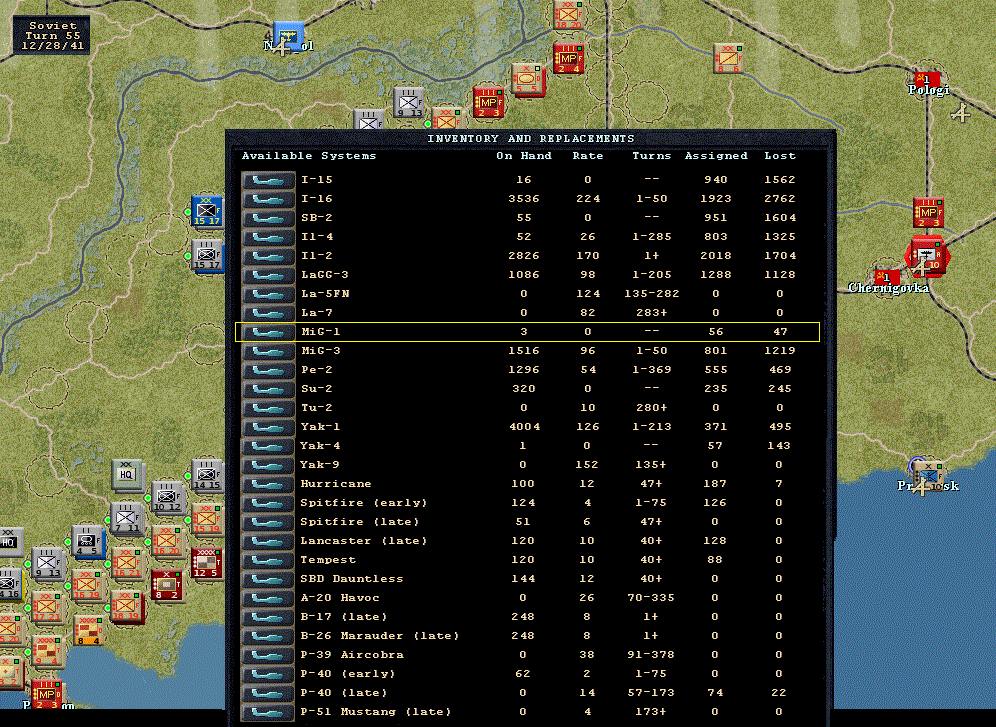
Task: Select the red unit stack at Chernigovka crossroads
Action: [x=927, y=257]
